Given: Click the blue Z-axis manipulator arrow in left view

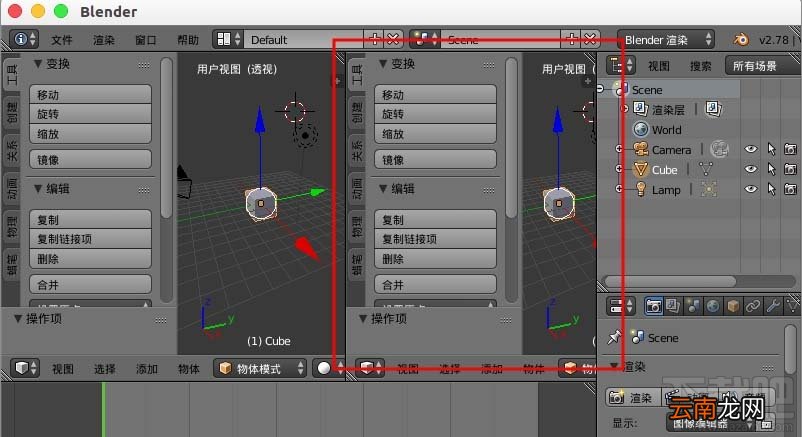Looking at the screenshot, I should [x=260, y=120].
